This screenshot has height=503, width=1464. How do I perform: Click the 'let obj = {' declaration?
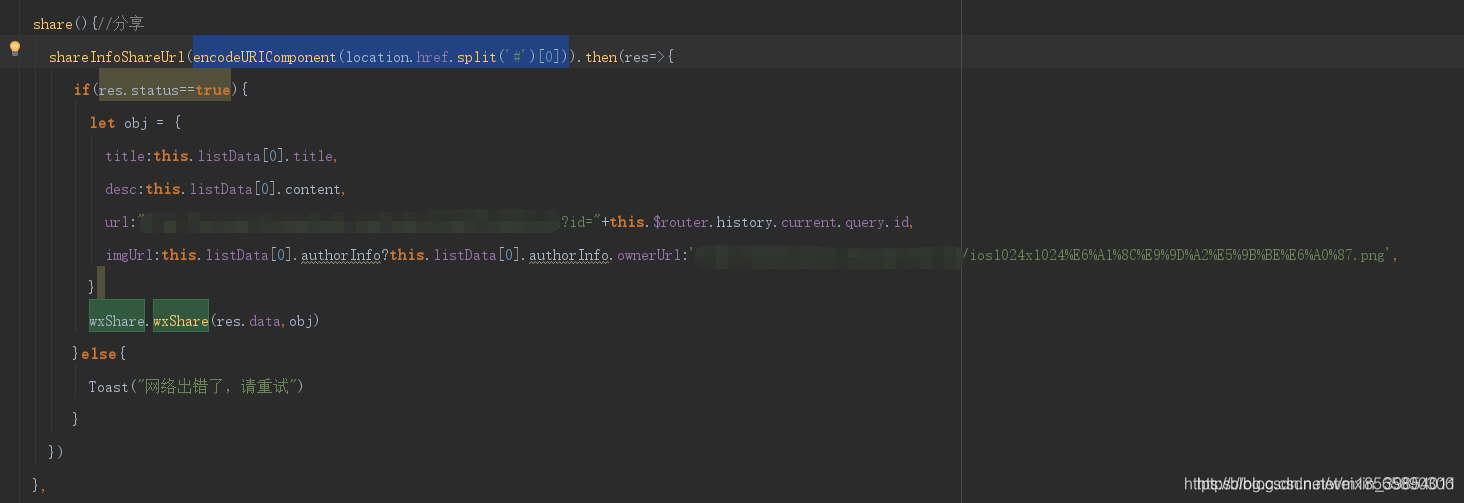[x=135, y=123]
